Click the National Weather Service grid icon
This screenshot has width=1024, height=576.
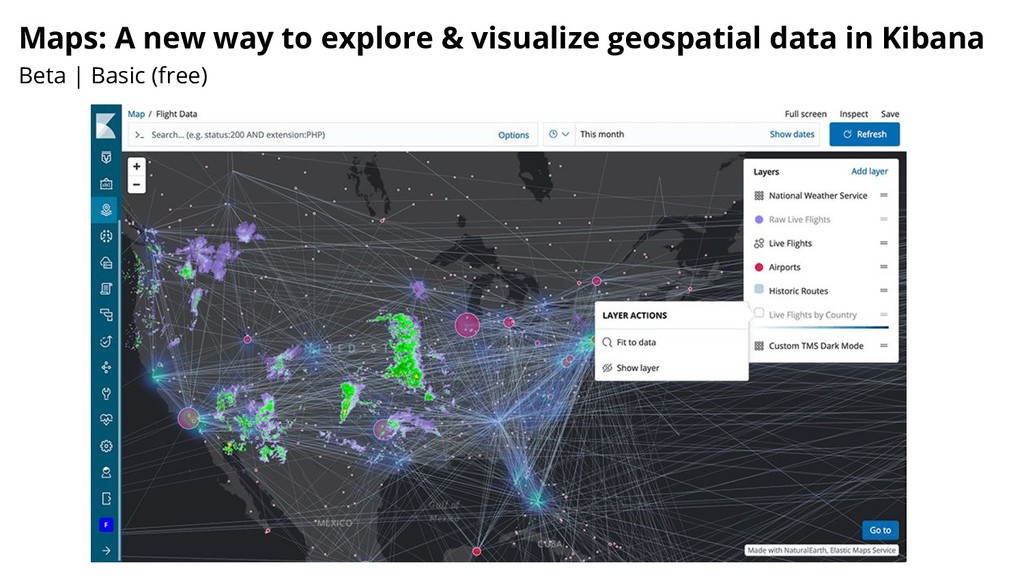[x=759, y=195]
